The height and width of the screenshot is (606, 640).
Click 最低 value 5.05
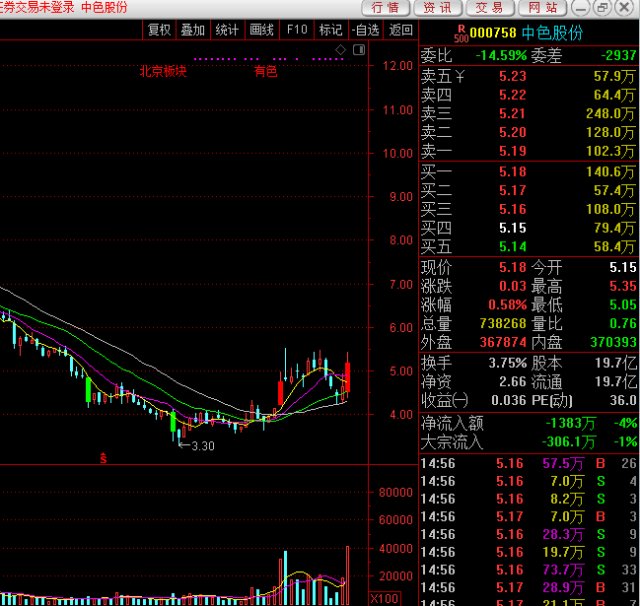coord(623,304)
